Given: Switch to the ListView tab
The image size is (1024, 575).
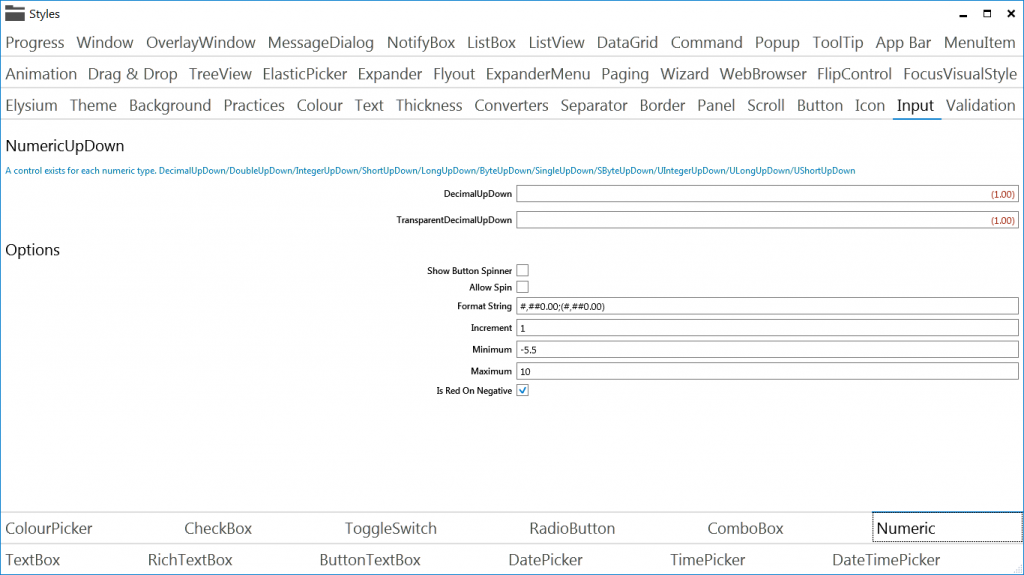Looking at the screenshot, I should coord(556,42).
